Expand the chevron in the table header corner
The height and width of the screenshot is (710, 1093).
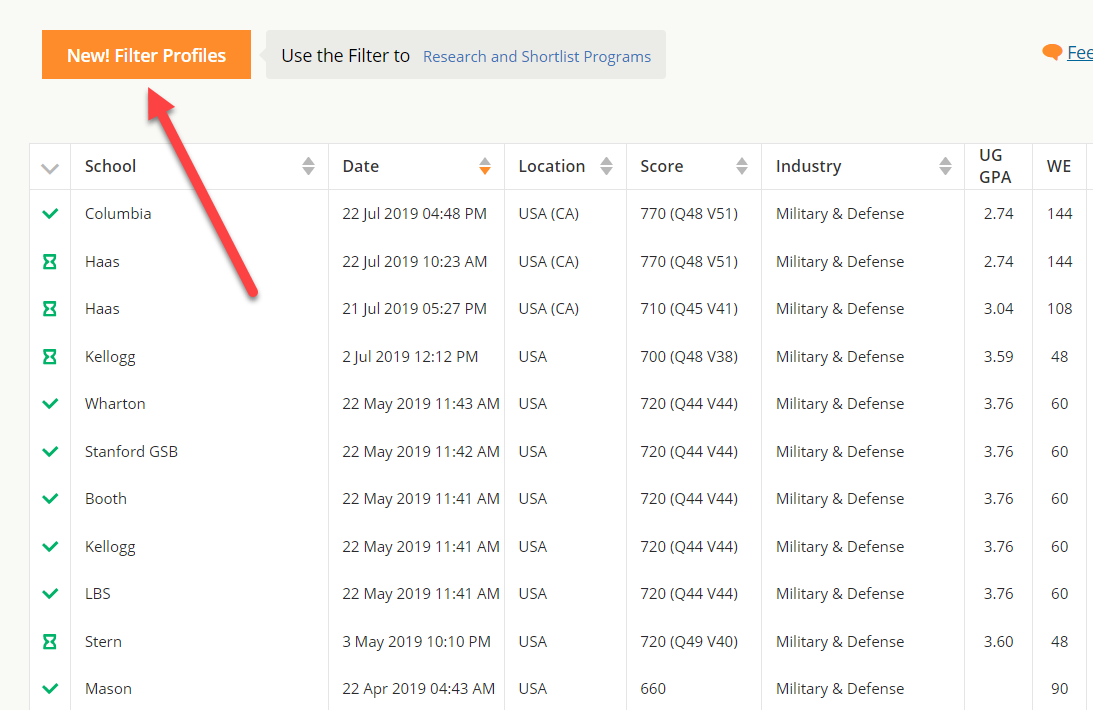pos(50,168)
